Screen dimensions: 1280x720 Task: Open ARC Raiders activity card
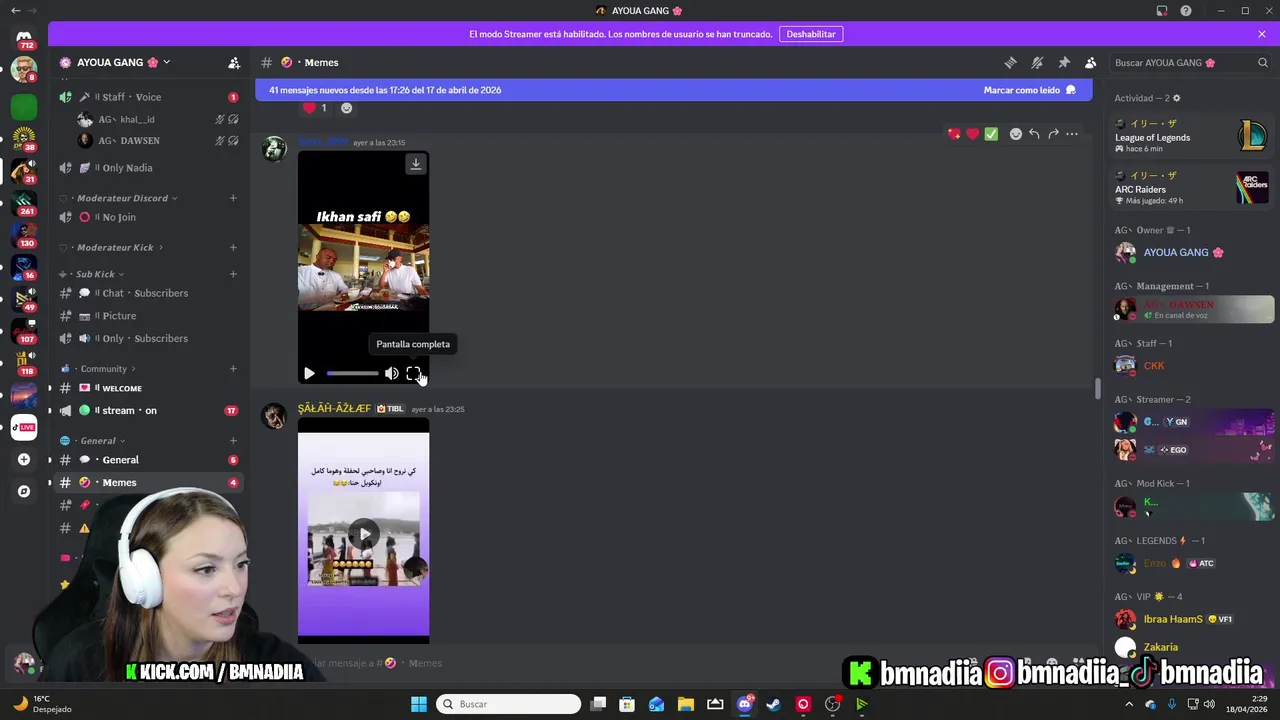[x=1192, y=188]
